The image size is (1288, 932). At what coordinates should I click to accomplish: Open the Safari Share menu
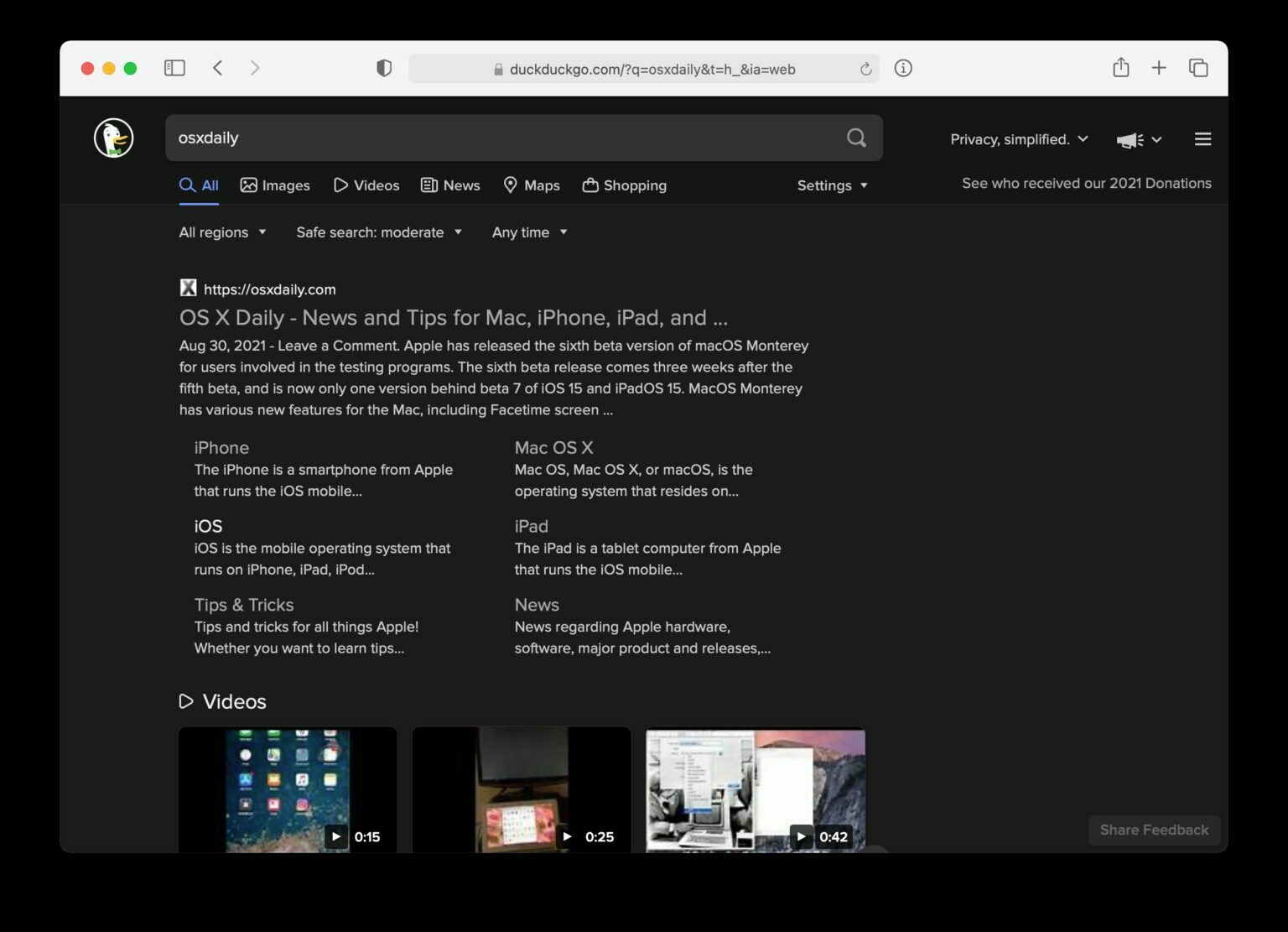pyautogui.click(x=1121, y=67)
